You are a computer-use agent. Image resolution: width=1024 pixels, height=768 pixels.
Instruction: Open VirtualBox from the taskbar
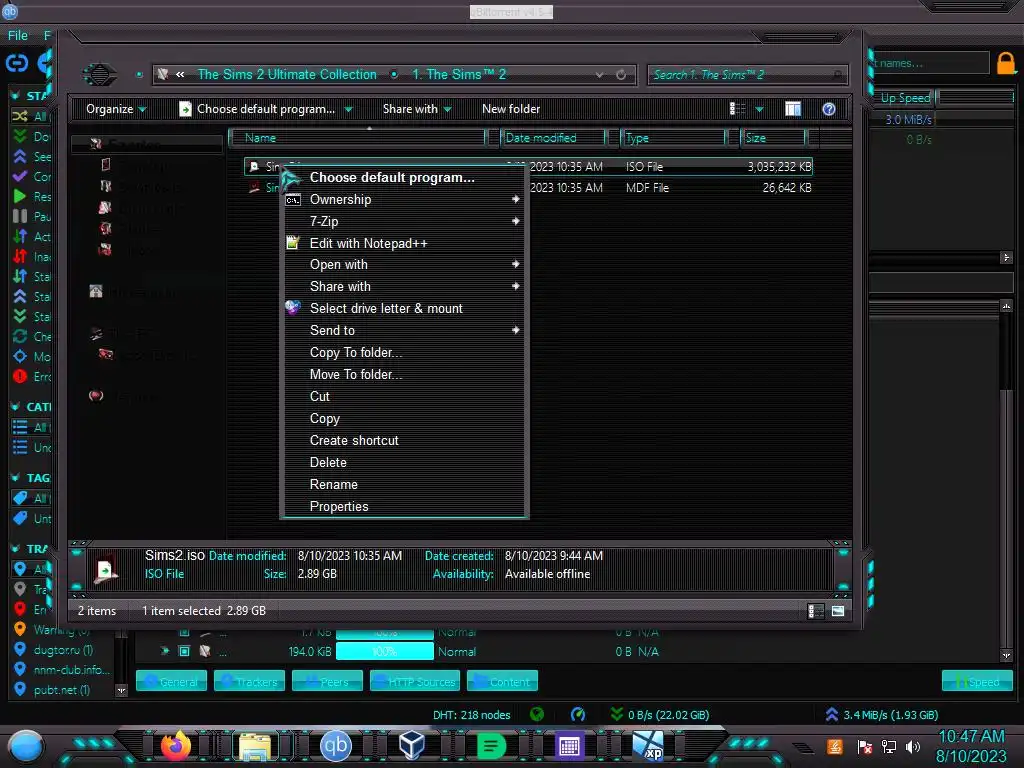click(412, 746)
